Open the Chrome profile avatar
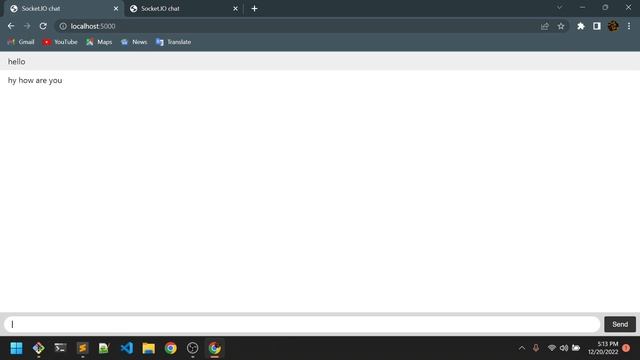The height and width of the screenshot is (360, 640). (x=613, y=26)
